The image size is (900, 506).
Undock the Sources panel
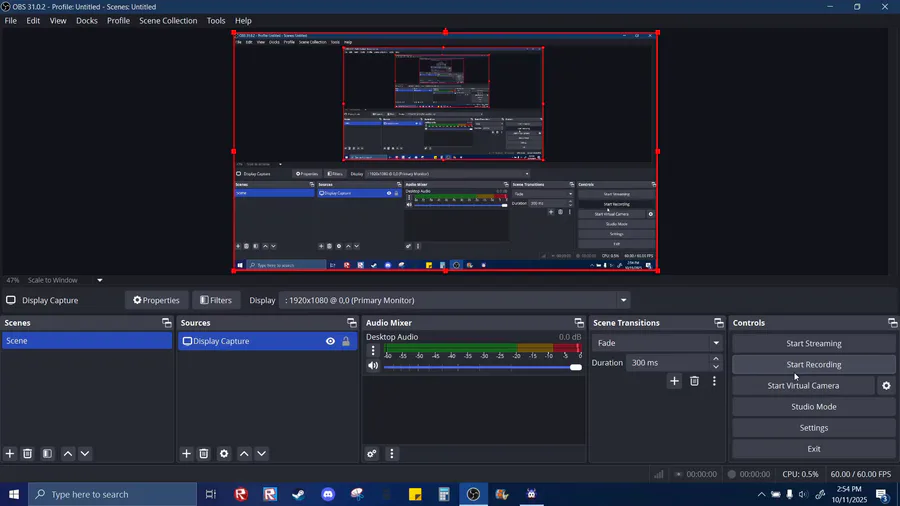click(x=352, y=322)
